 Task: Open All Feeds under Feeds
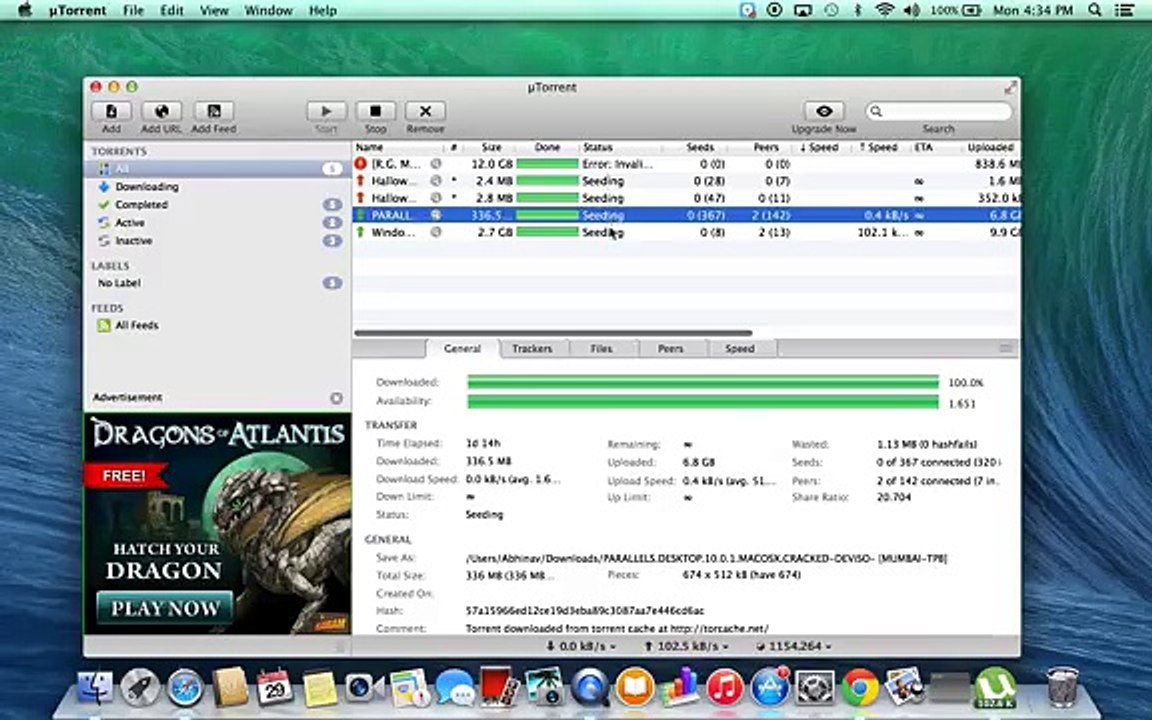217,325
